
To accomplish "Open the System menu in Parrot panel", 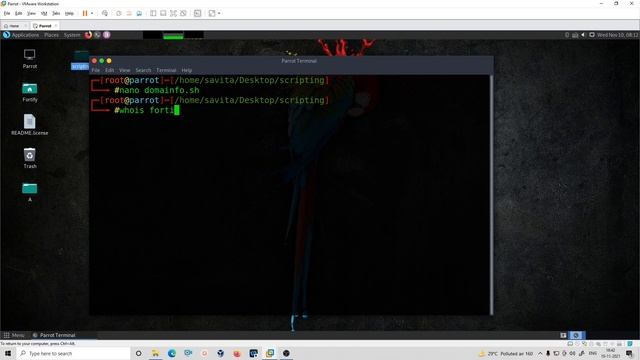I will point(72,35).
